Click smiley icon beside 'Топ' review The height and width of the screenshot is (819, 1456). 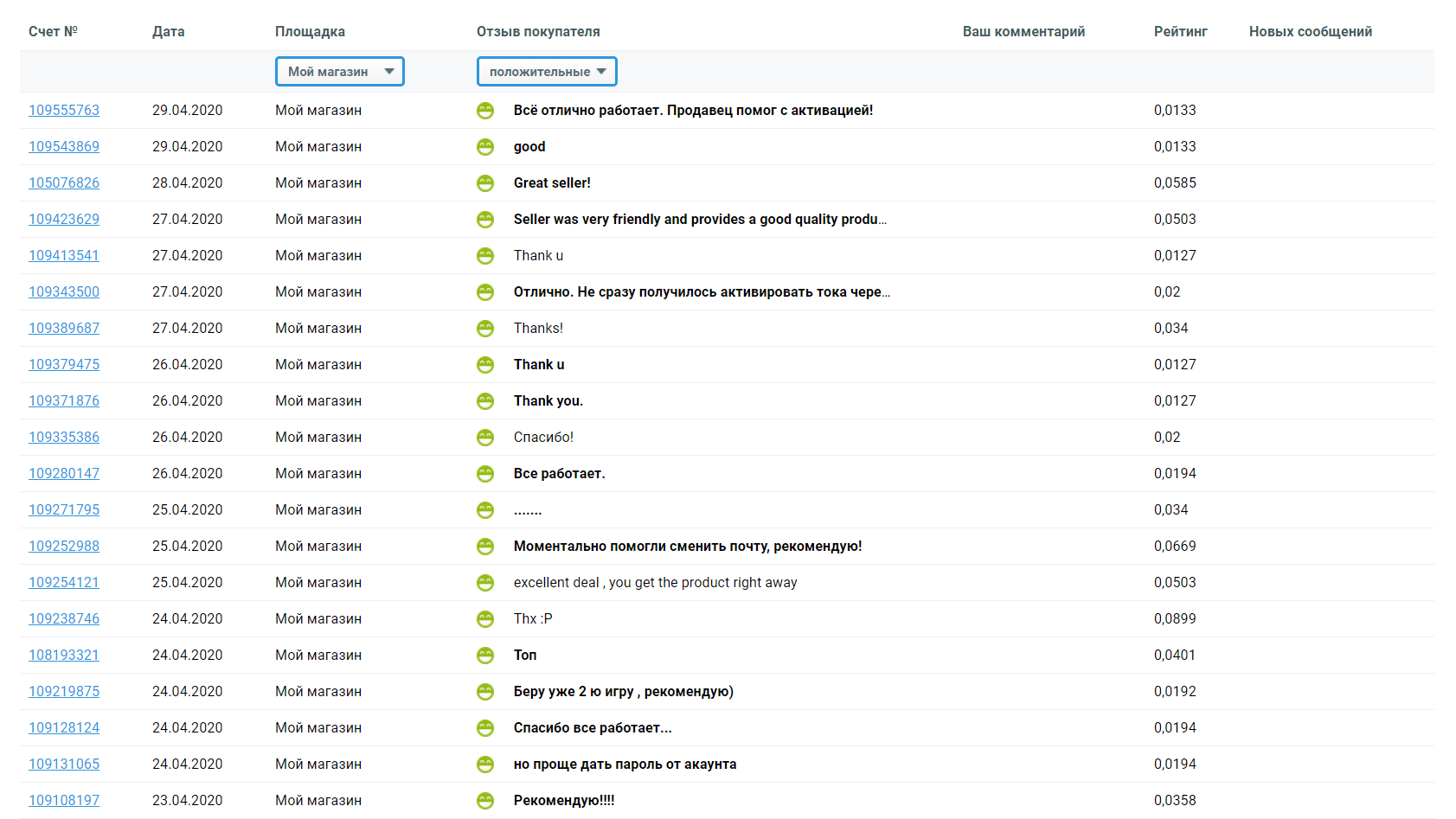tap(485, 656)
